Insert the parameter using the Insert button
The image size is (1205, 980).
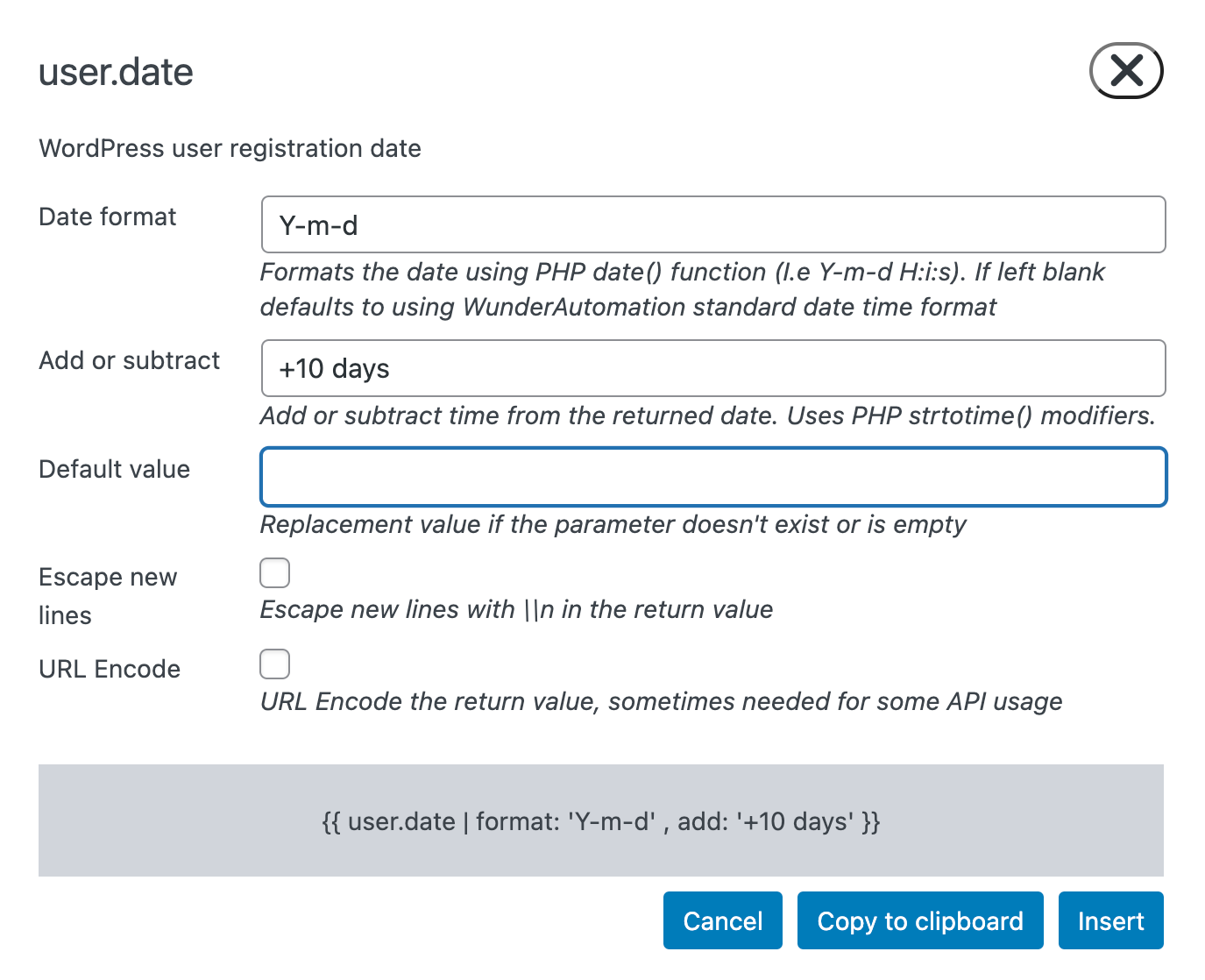(x=1109, y=921)
